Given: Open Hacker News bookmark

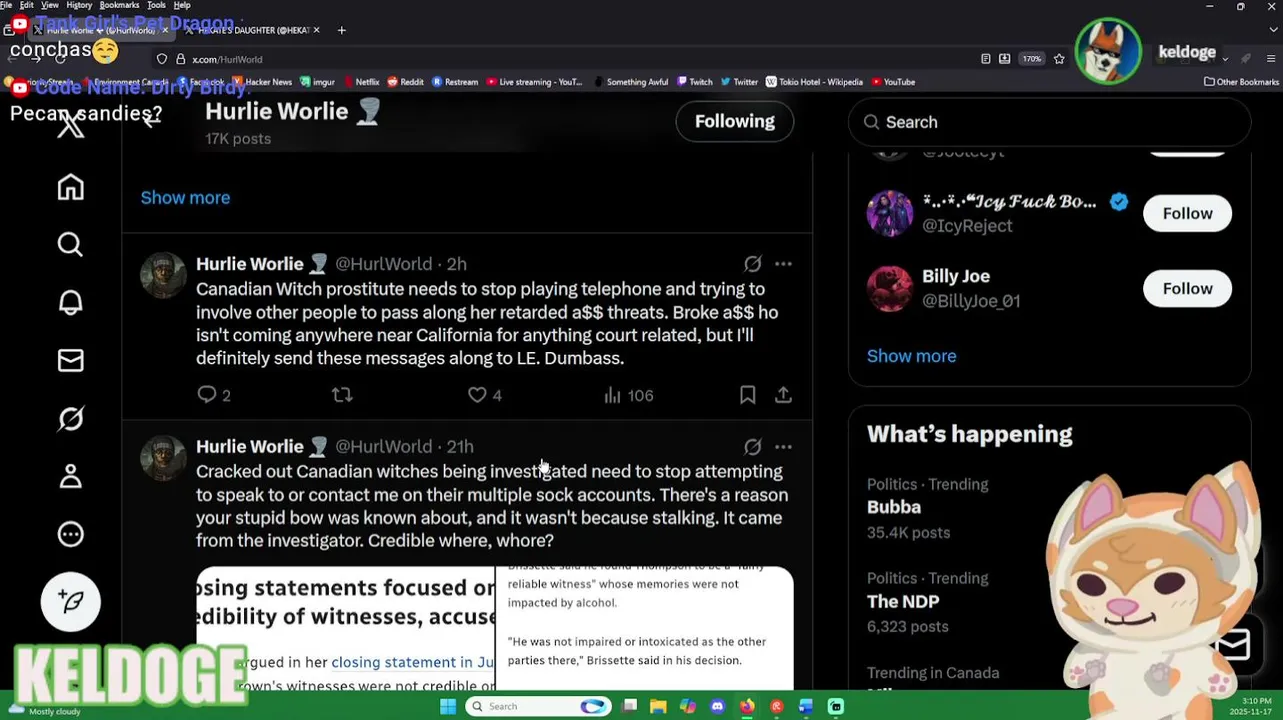Looking at the screenshot, I should tap(262, 82).
